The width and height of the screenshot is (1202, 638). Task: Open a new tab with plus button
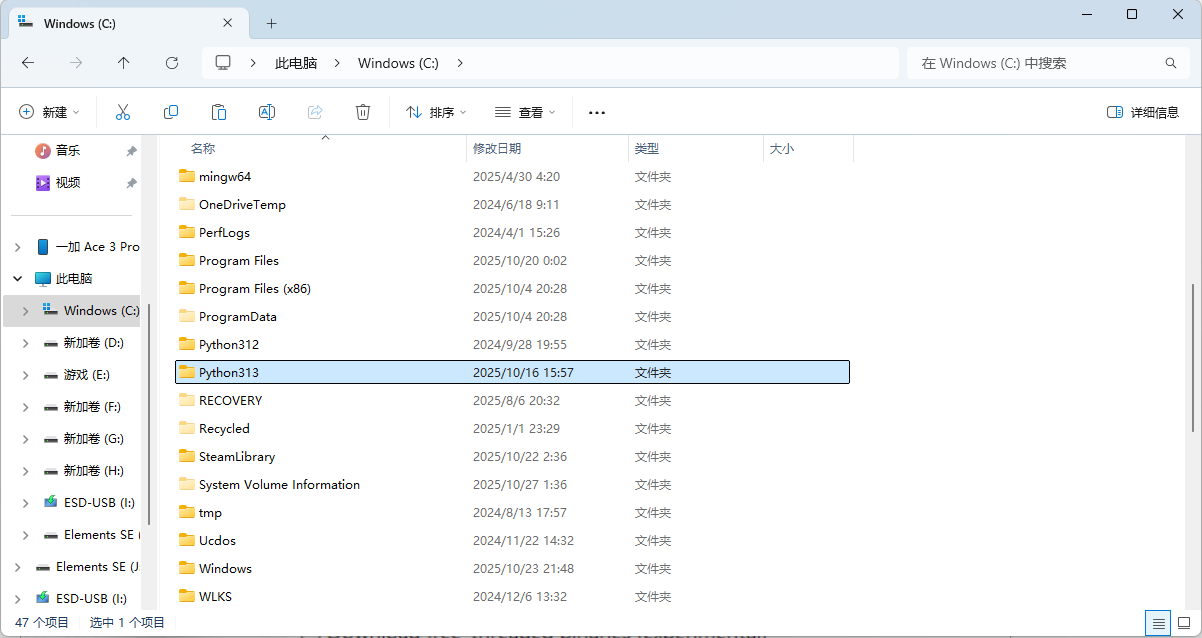[x=271, y=23]
